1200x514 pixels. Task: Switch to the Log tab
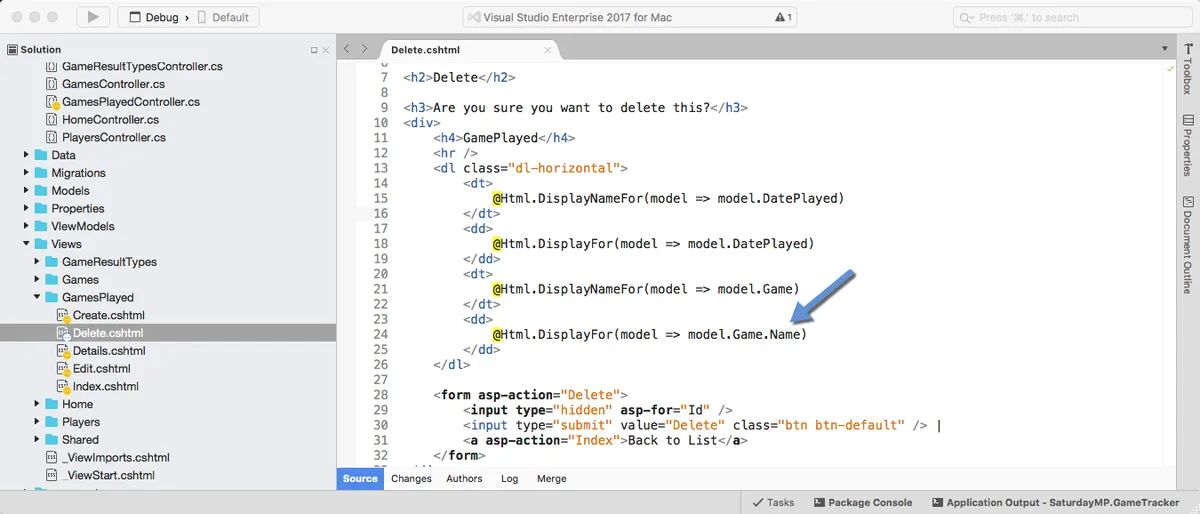[510, 479]
